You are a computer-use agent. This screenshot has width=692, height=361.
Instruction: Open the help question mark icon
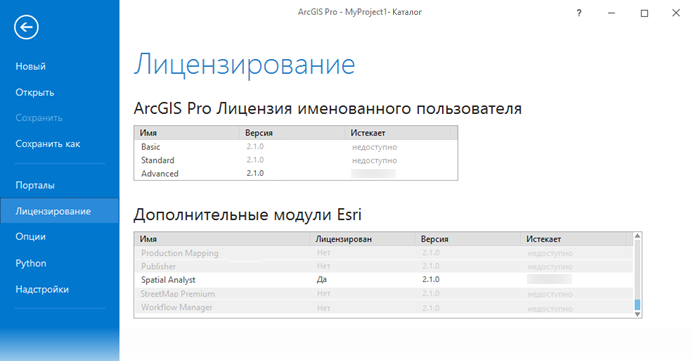(x=579, y=13)
